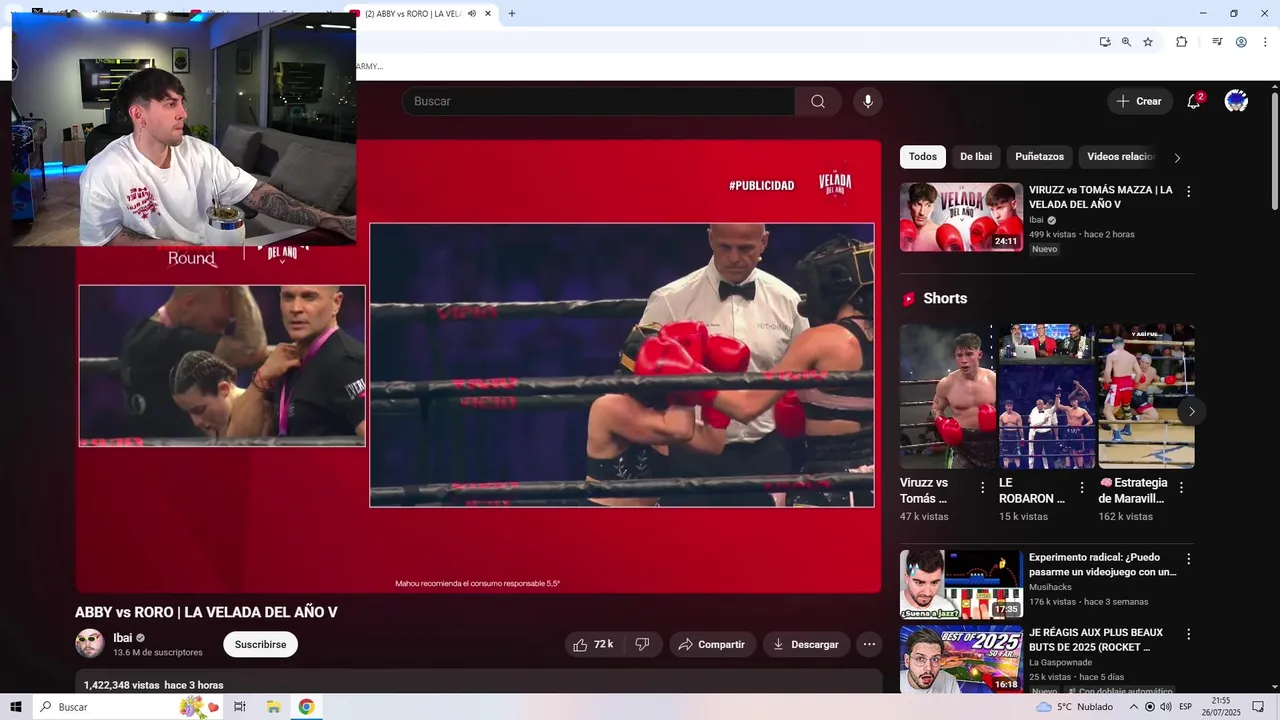Open the YouTube account avatar menu

point(1236,101)
